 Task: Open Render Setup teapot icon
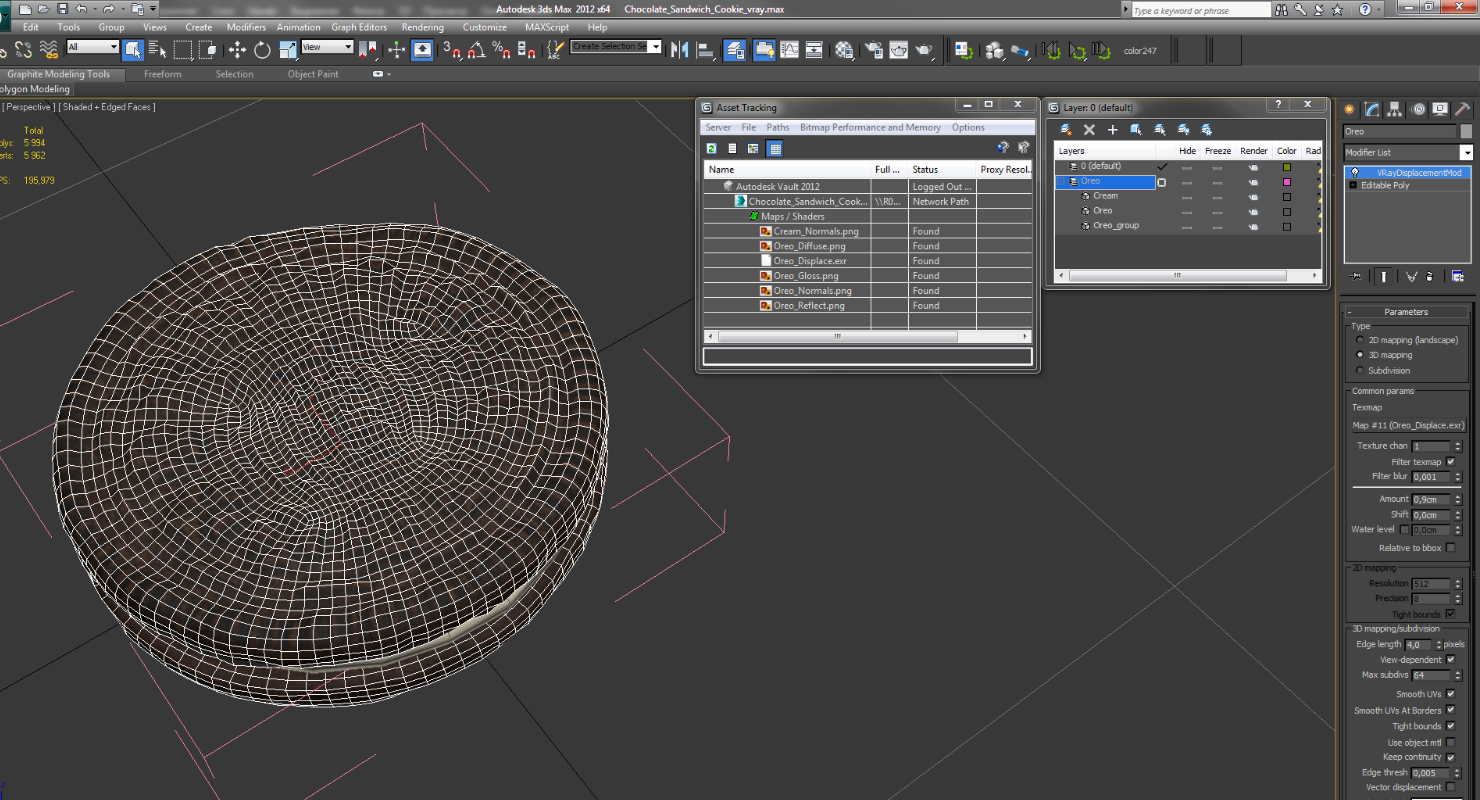[x=875, y=49]
